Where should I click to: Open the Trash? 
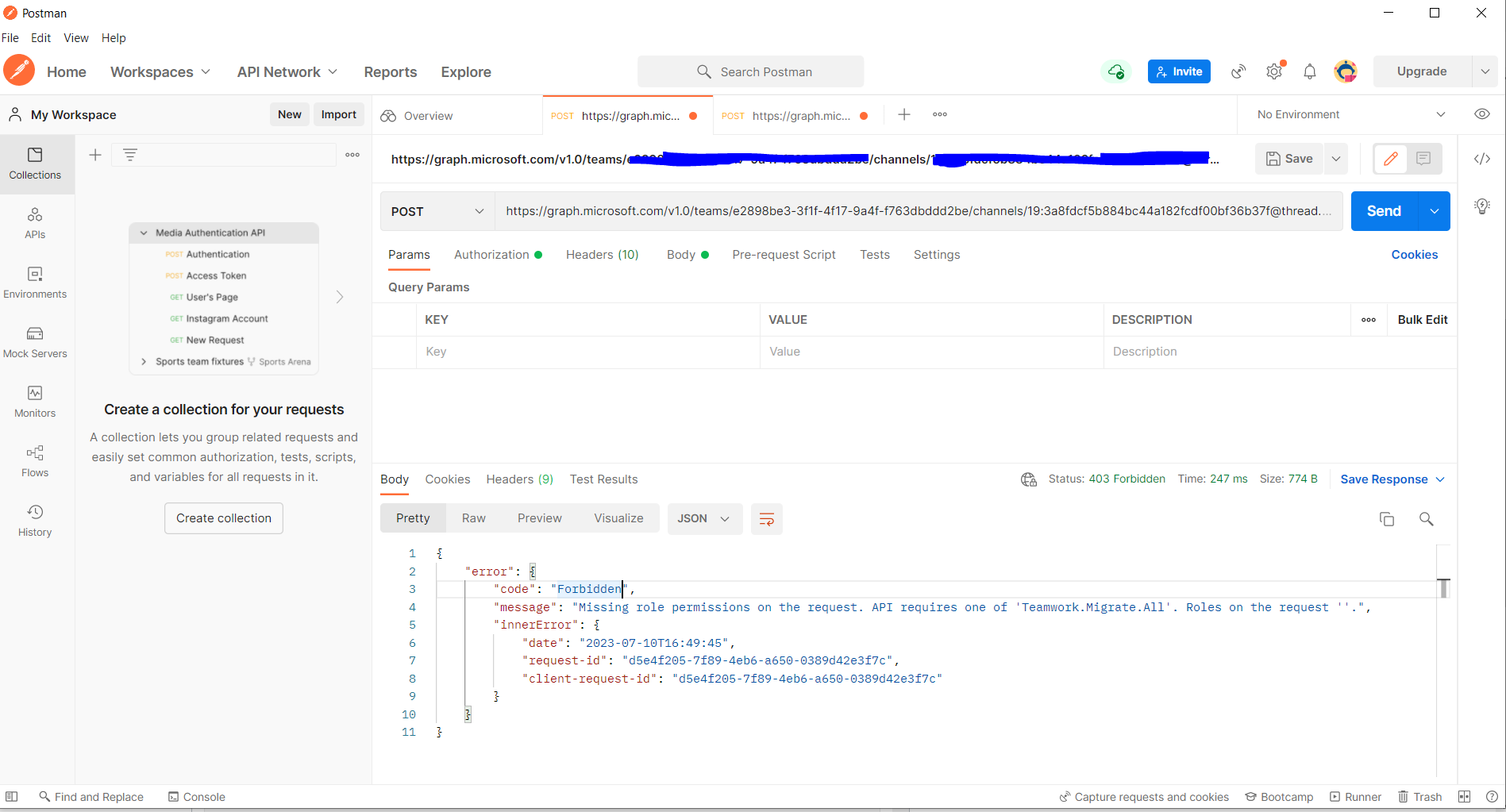(1420, 796)
